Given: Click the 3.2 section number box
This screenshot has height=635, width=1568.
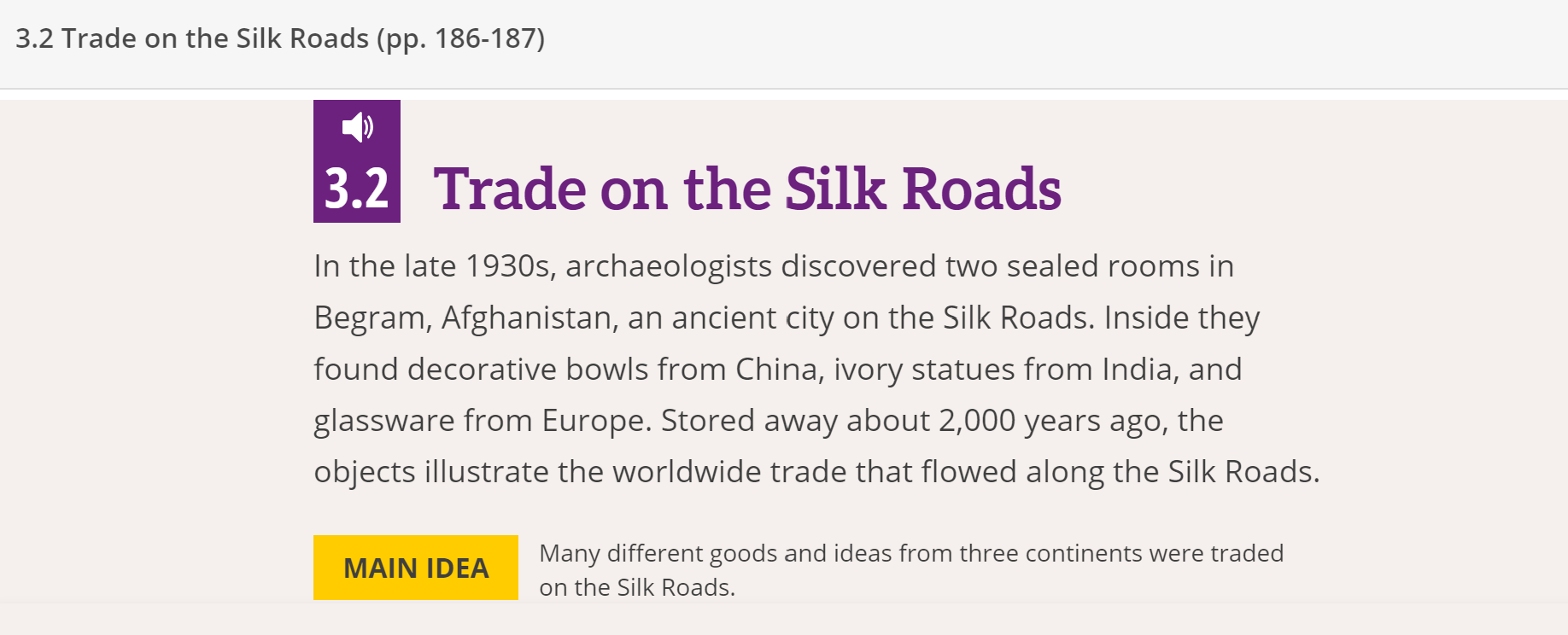Looking at the screenshot, I should (x=357, y=189).
